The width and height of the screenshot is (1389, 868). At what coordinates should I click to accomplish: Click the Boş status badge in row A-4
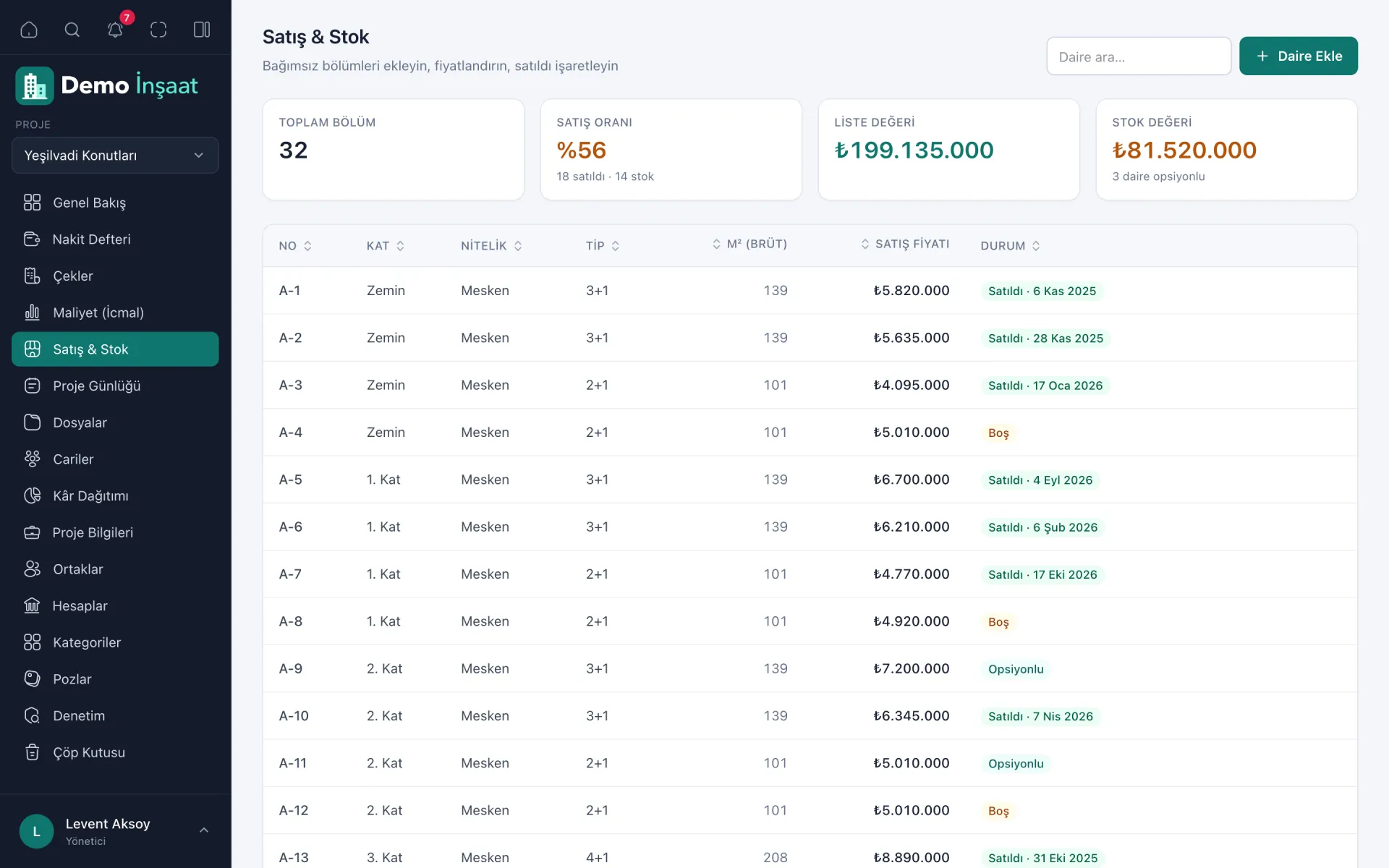[998, 433]
